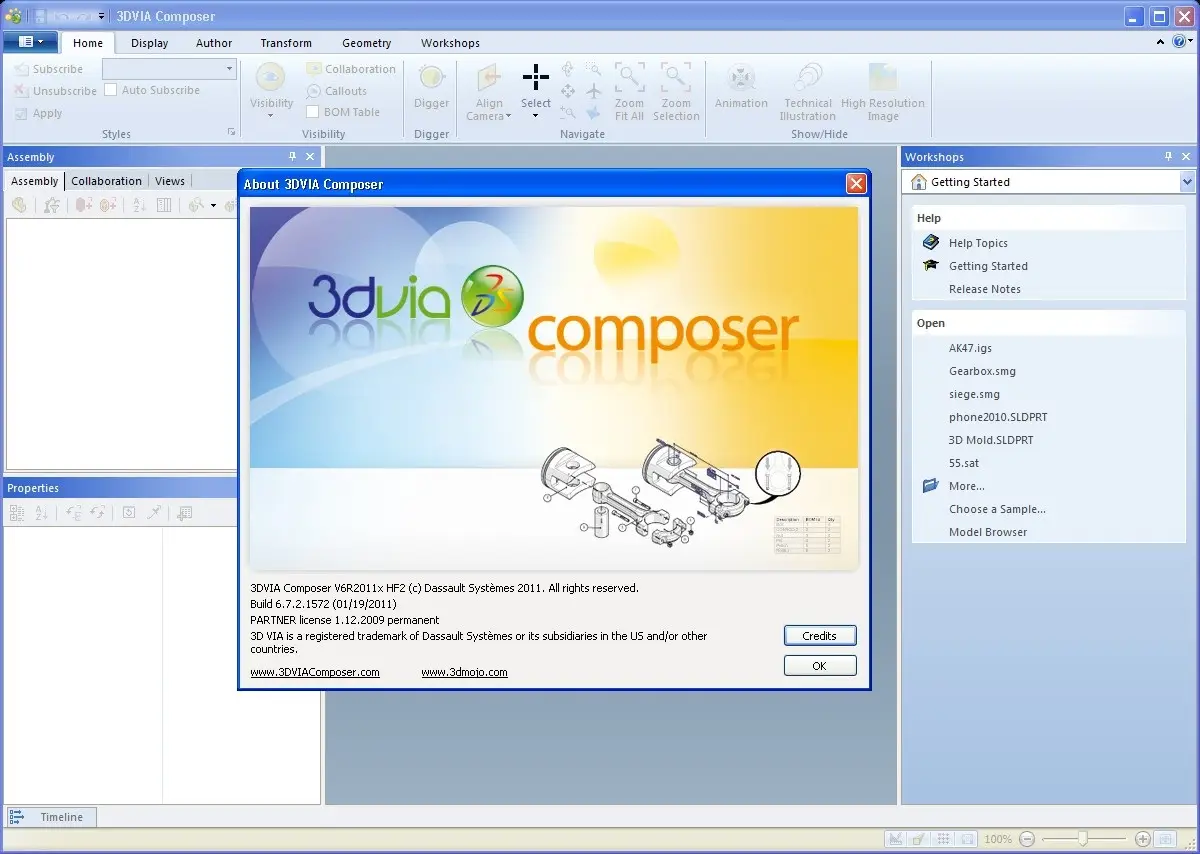Open the Timeline panel tab

(52, 817)
